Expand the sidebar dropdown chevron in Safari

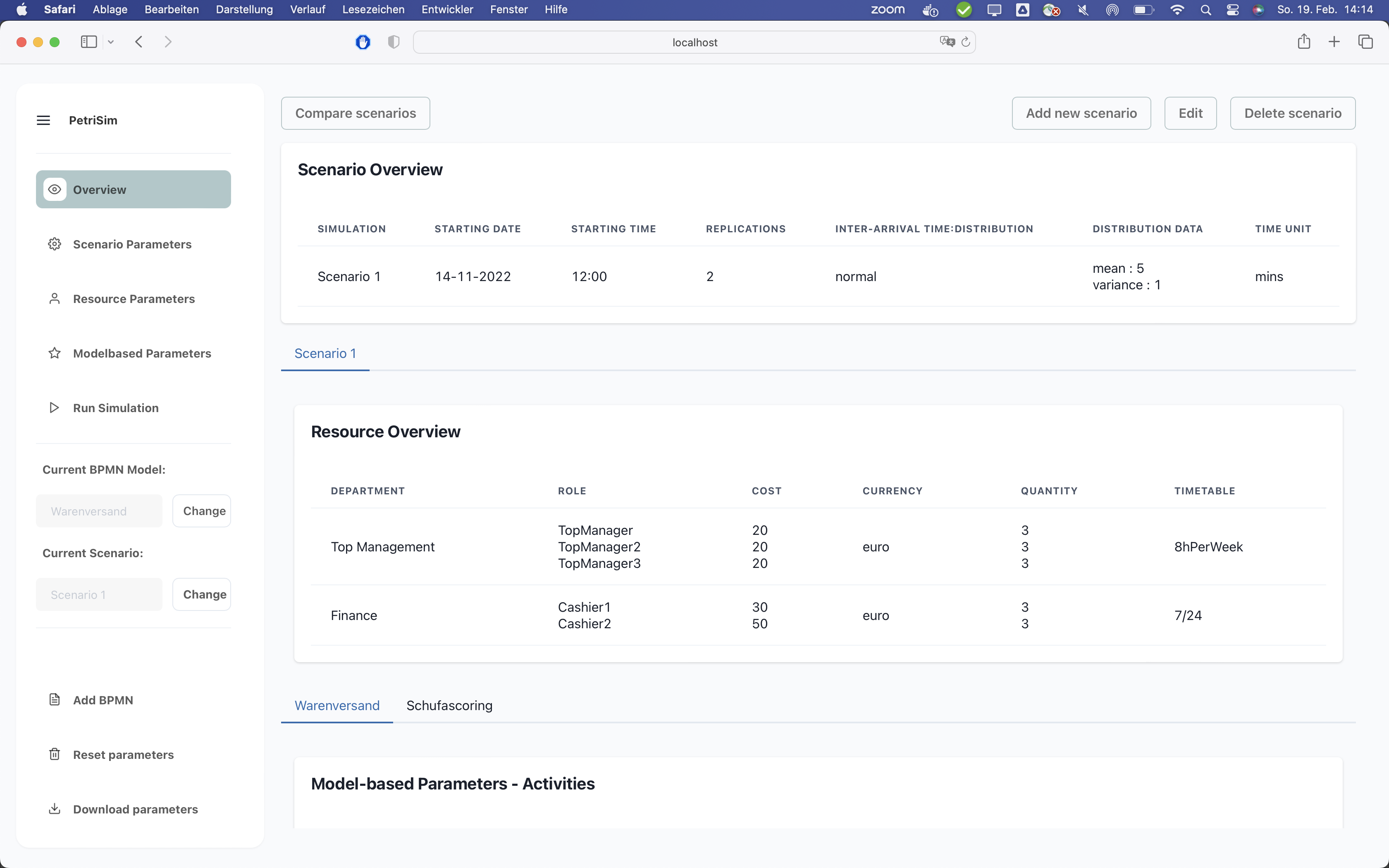coord(111,42)
